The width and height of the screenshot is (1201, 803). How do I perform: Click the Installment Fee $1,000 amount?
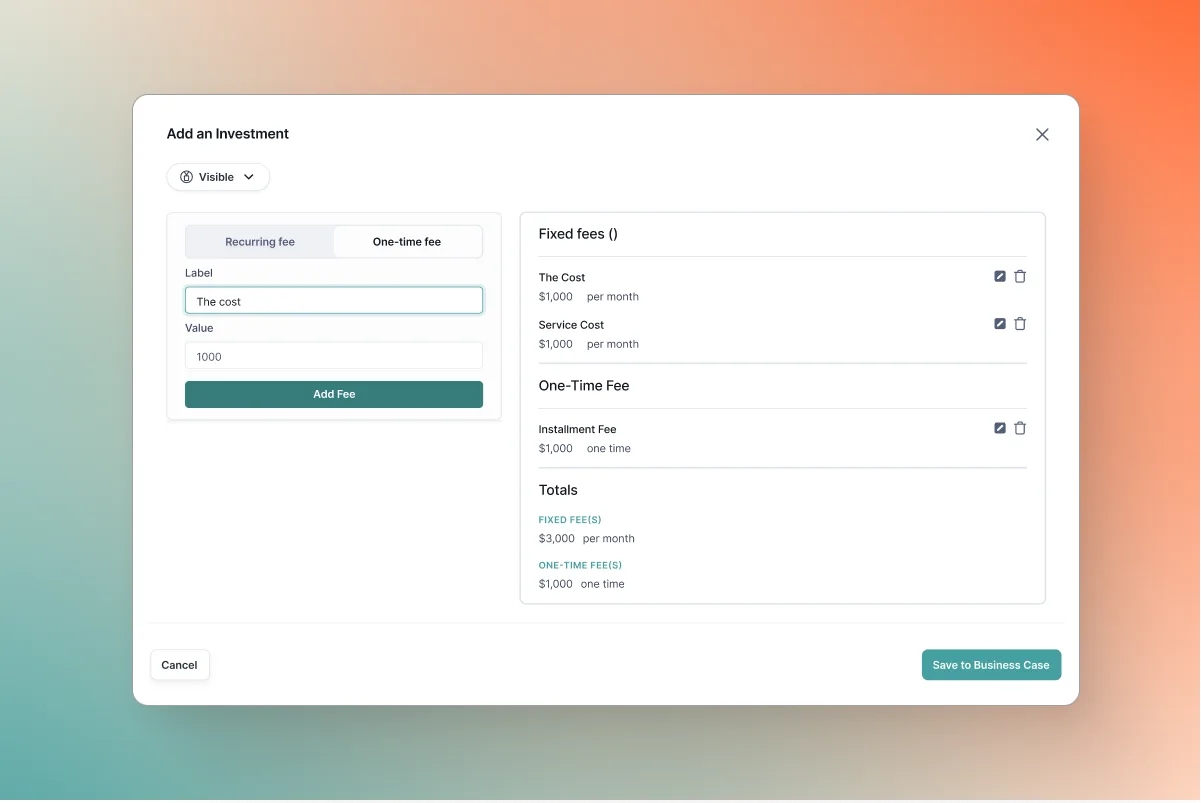click(556, 448)
